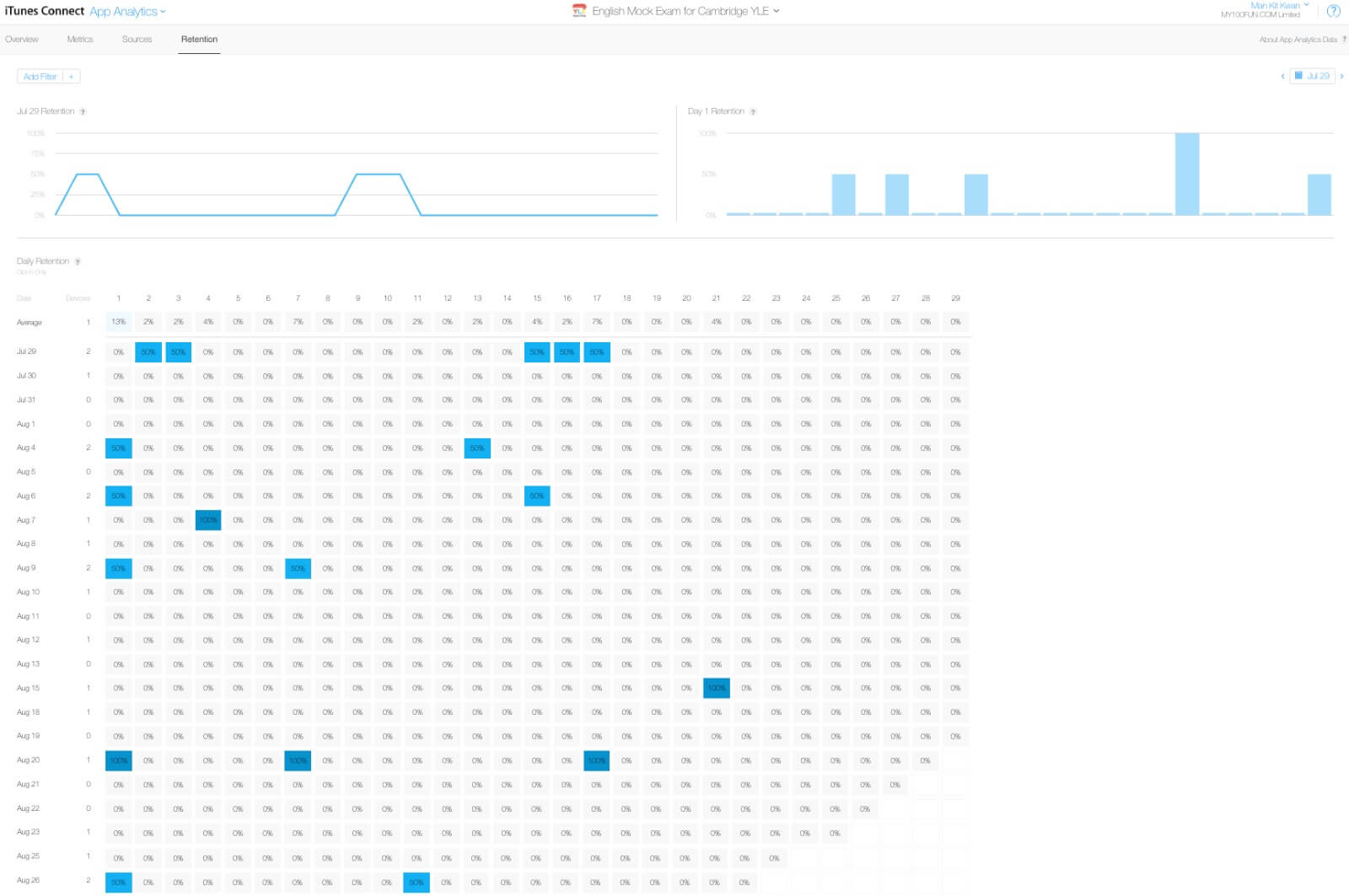Select the Aug 7 100% retention cell
The image size is (1349, 896).
tap(208, 520)
